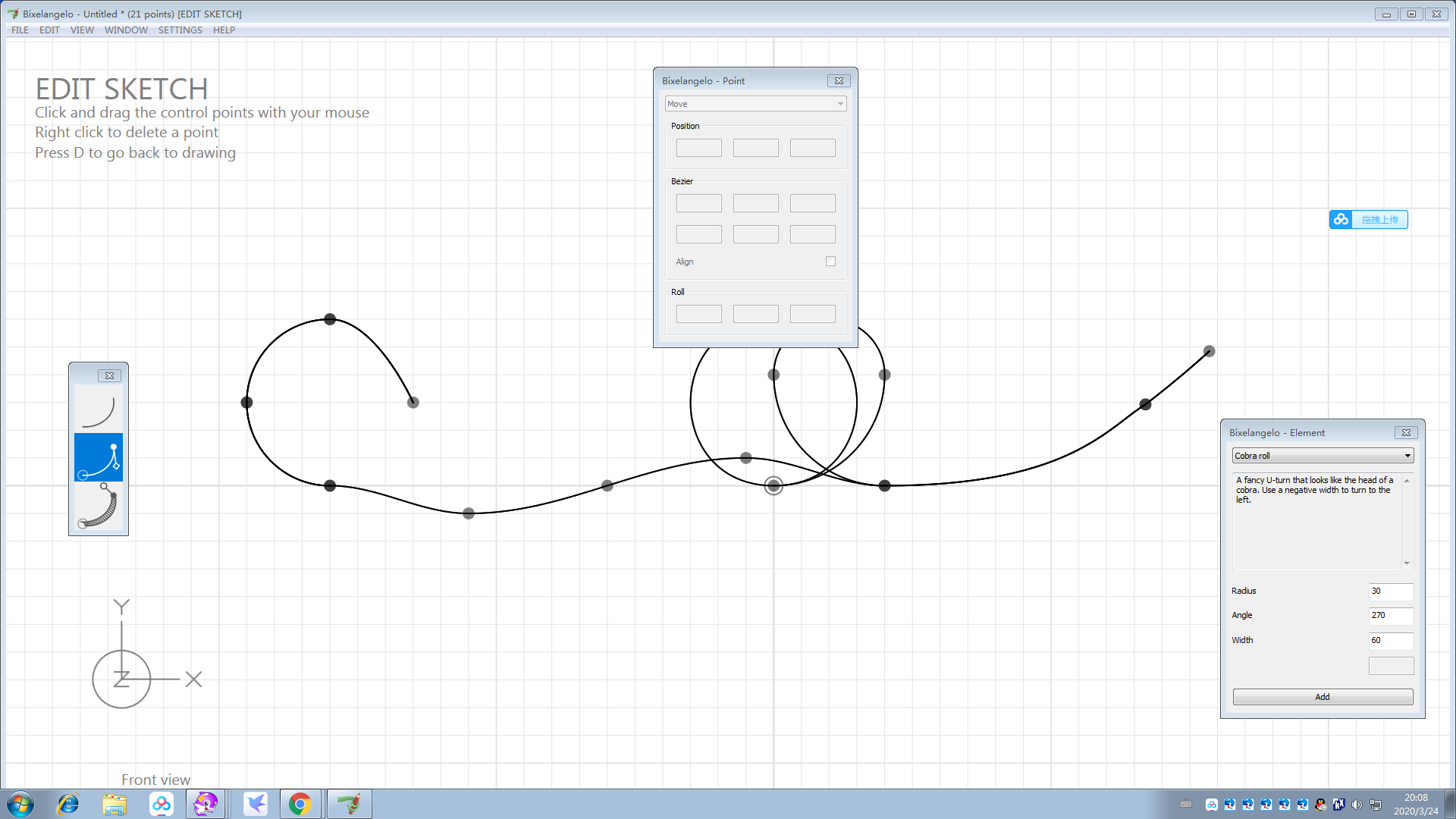Click the Bixelangelo taskbar icon
Image resolution: width=1456 pixels, height=819 pixels.
349,804
